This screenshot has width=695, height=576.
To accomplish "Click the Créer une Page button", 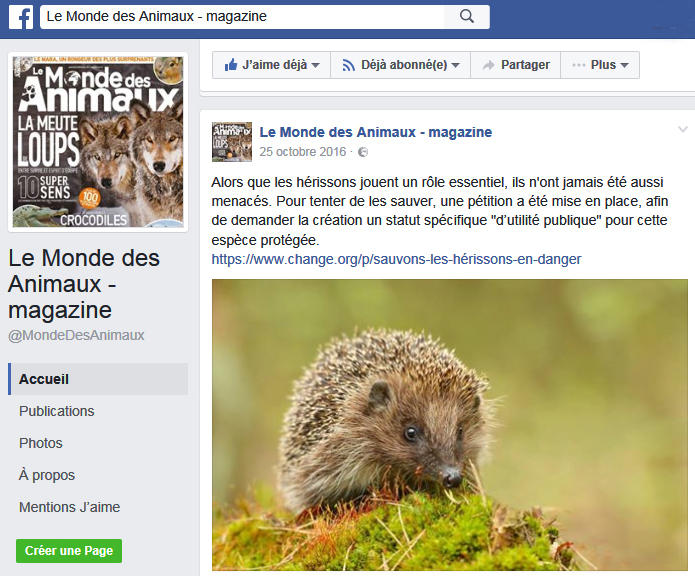I will click(x=69, y=551).
